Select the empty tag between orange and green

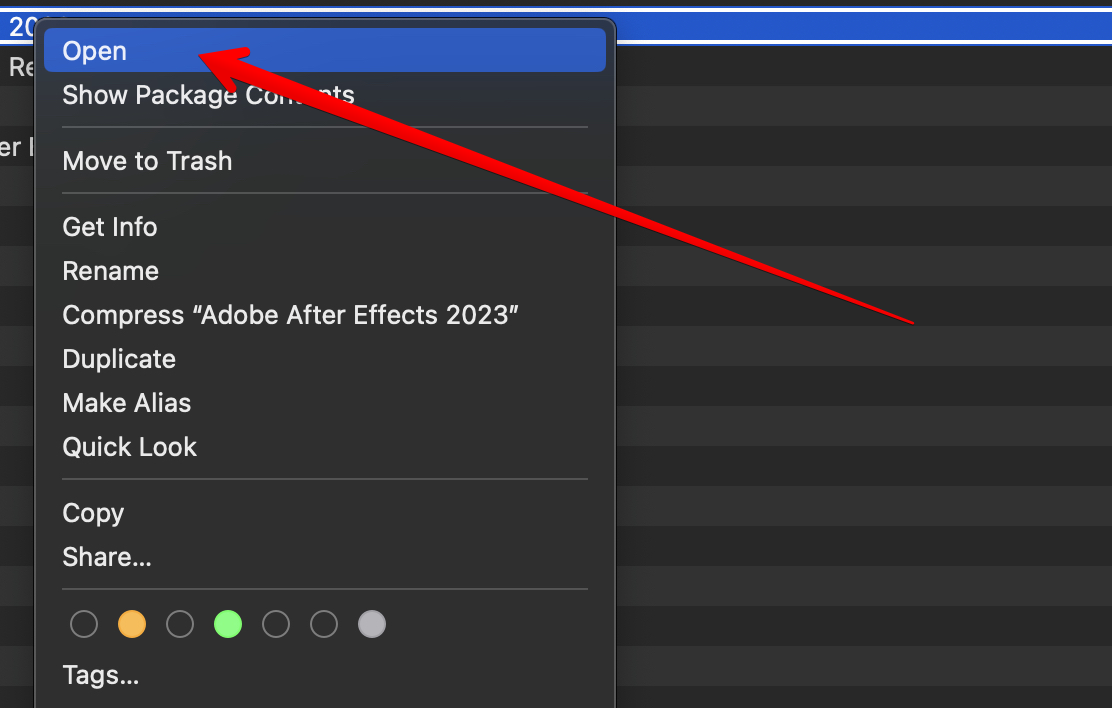coord(180,624)
